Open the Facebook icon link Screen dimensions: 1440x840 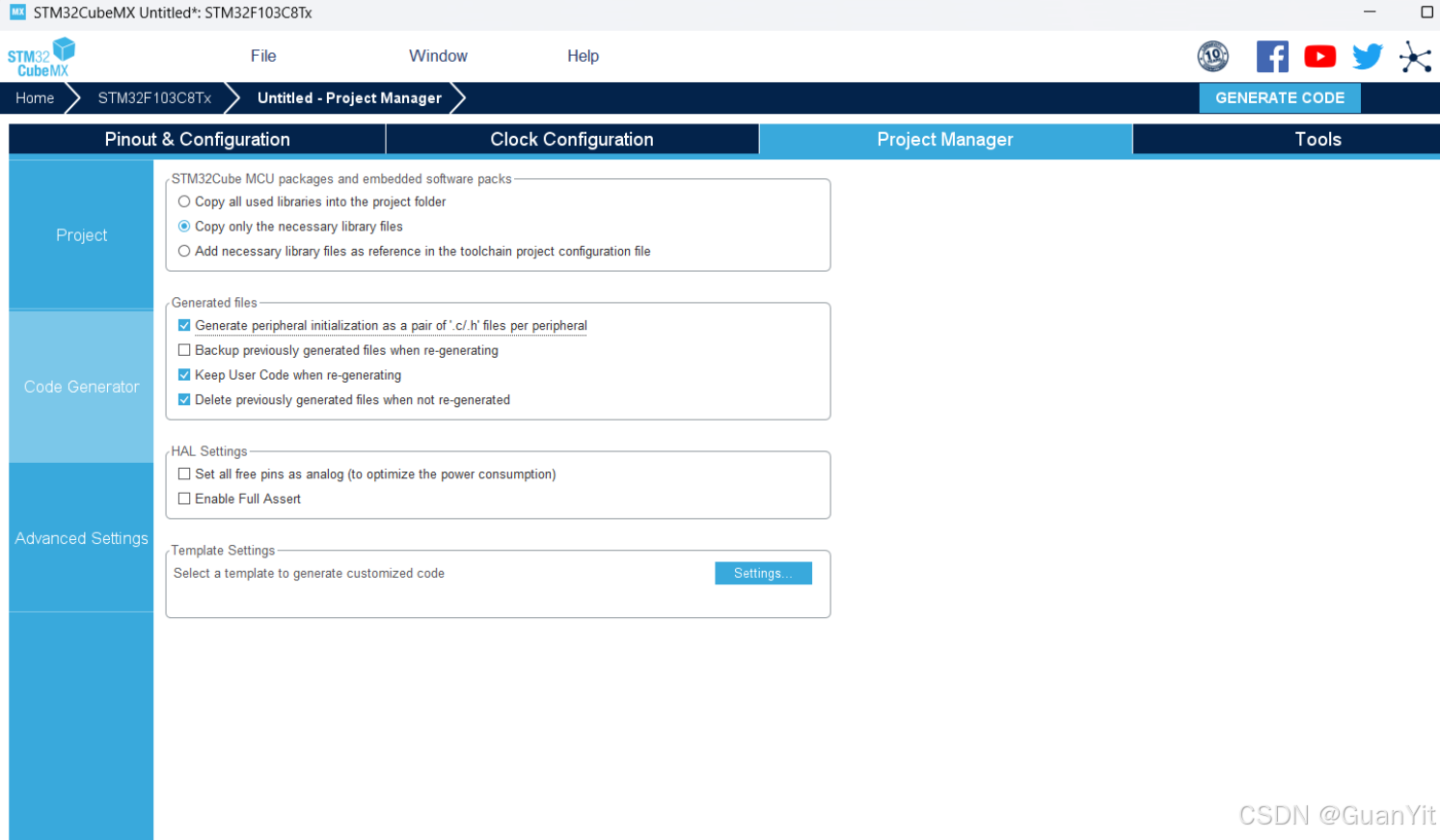point(1272,56)
